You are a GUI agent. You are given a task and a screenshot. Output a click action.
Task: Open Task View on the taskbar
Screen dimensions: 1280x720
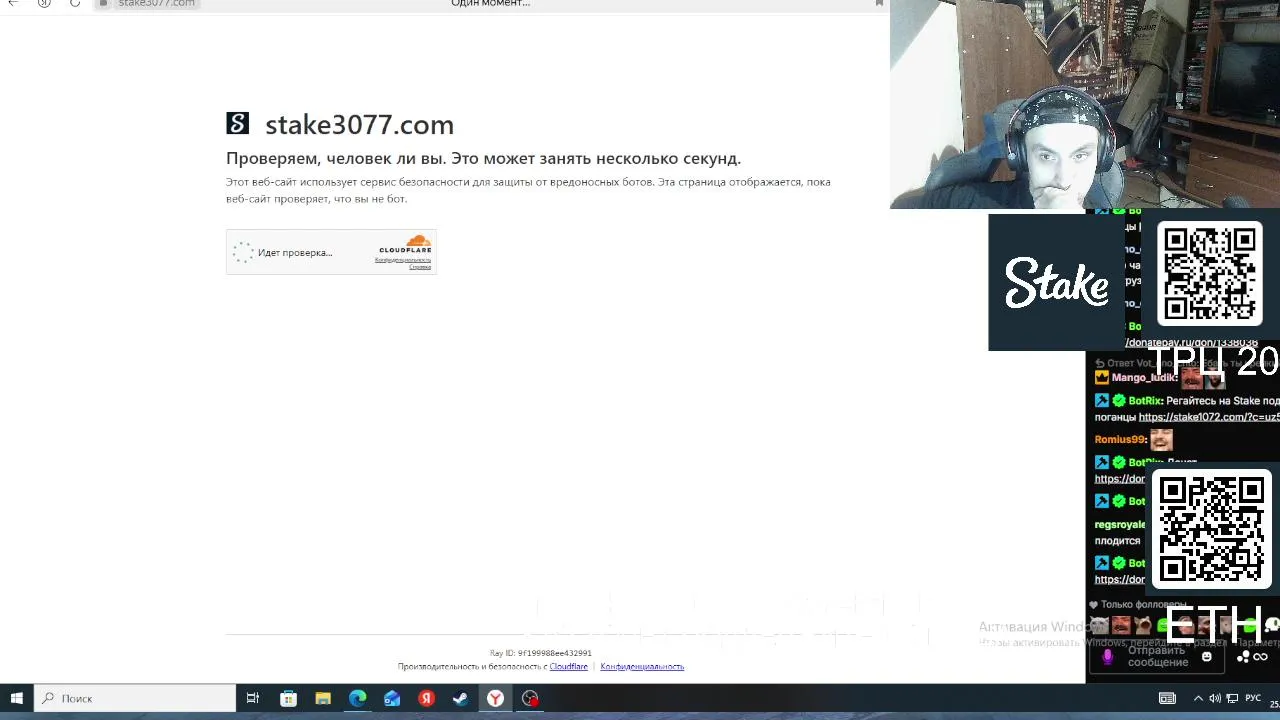253,698
